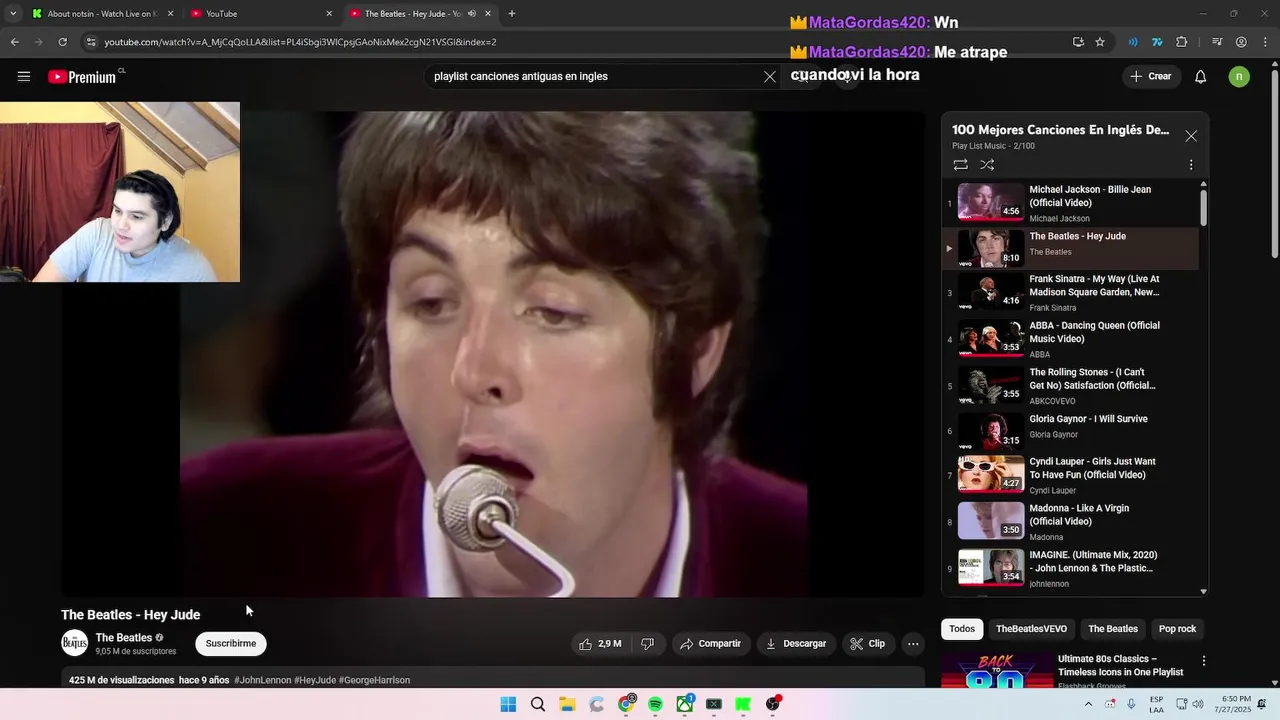Image resolution: width=1280 pixels, height=720 pixels.
Task: Open a new browser tab
Action: point(512,14)
